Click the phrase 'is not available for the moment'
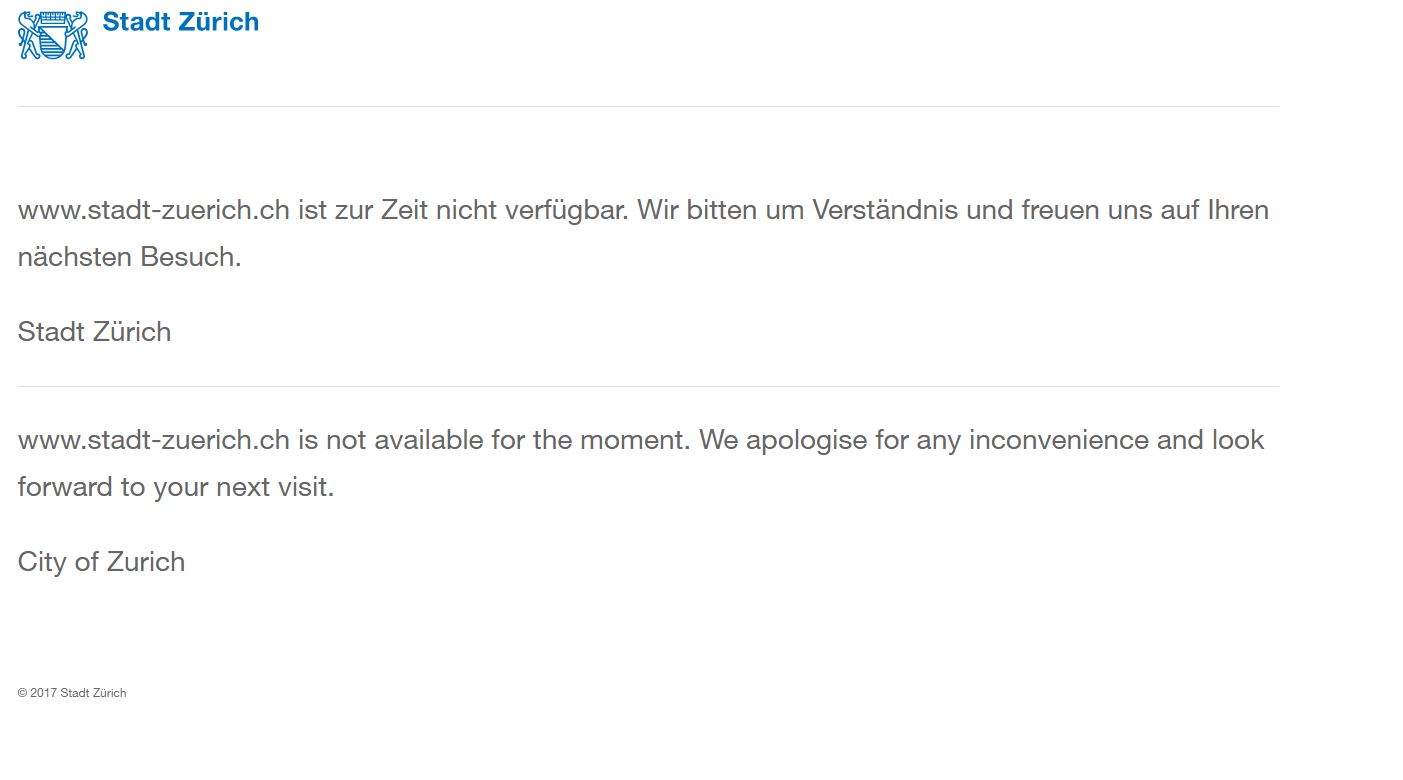The height and width of the screenshot is (780, 1403). click(x=494, y=440)
